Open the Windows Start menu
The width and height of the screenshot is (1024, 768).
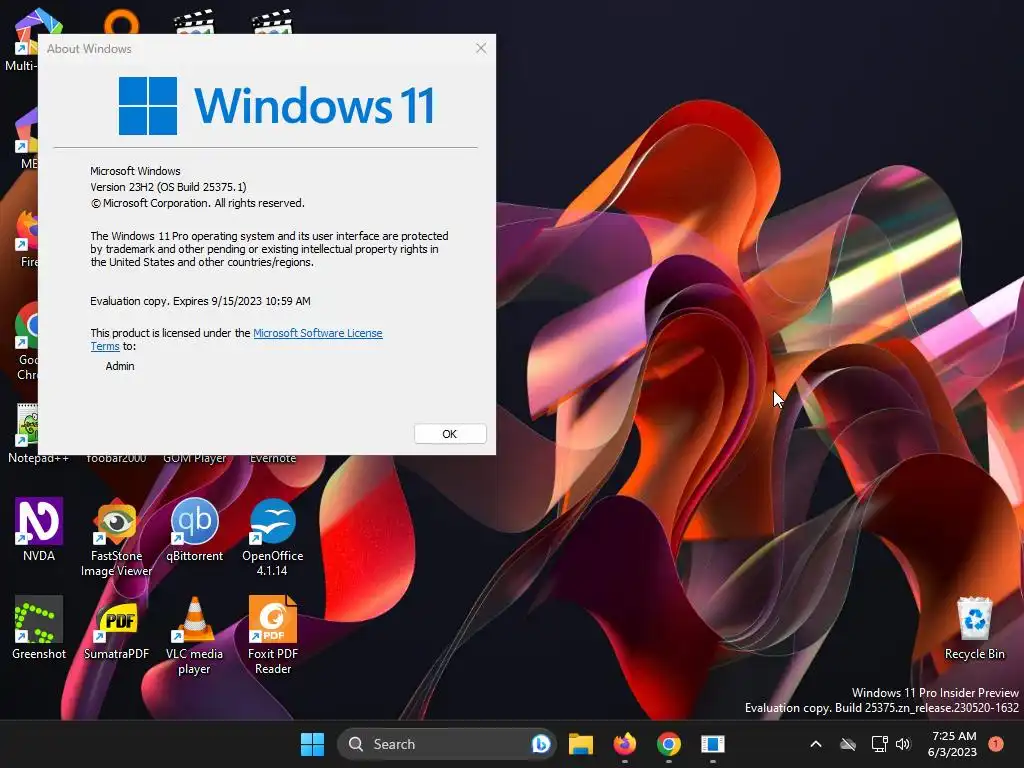312,744
